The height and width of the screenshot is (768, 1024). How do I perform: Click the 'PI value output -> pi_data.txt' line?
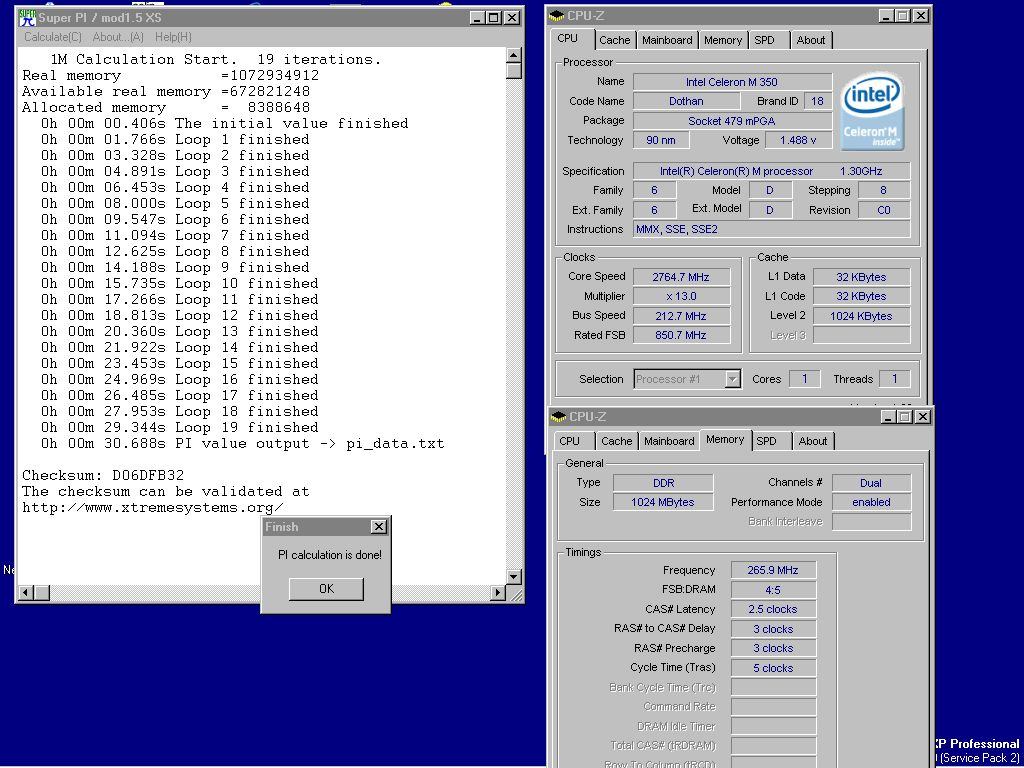pos(242,444)
